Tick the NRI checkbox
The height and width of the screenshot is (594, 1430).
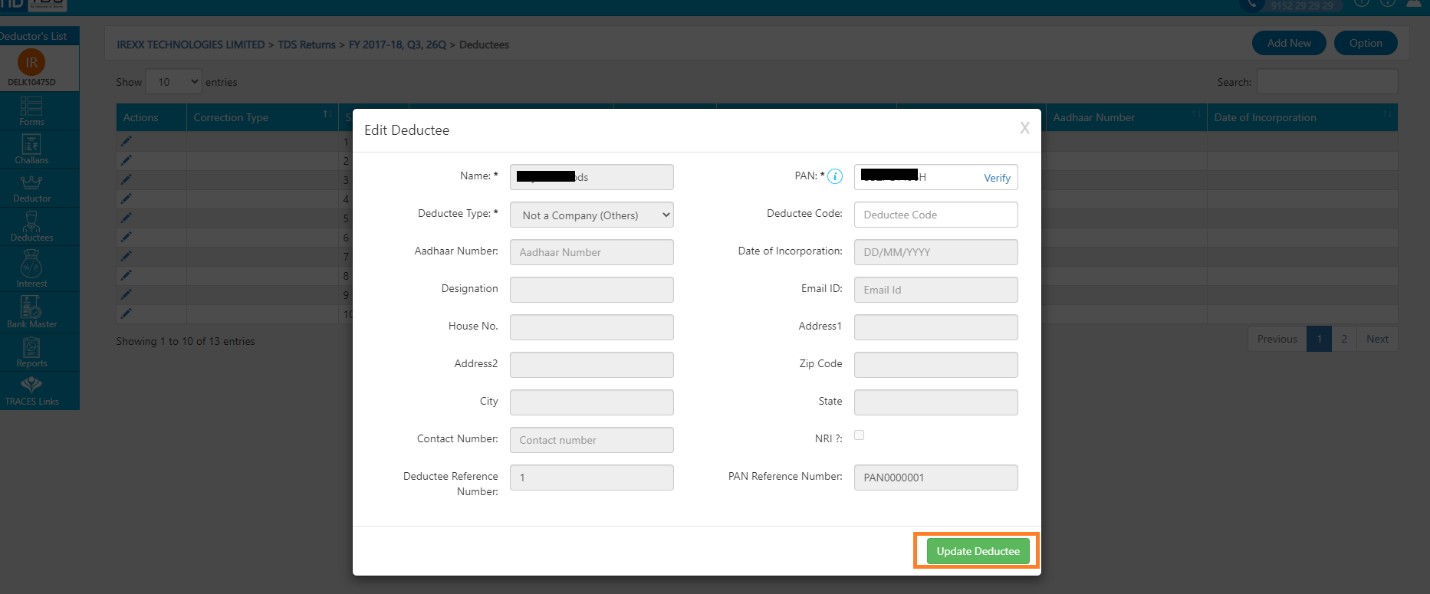859,435
